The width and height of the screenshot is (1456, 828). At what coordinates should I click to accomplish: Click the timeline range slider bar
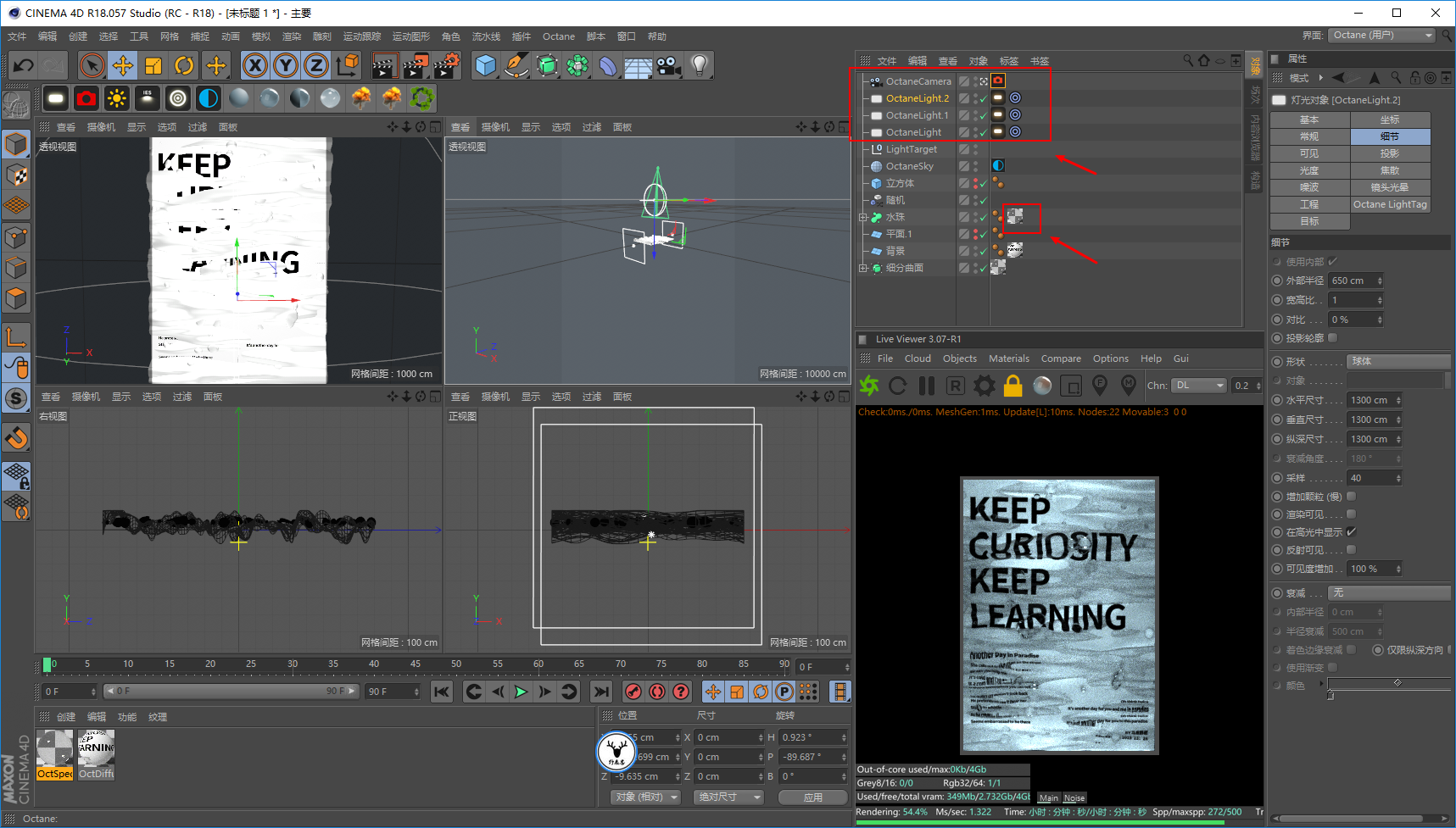point(232,692)
